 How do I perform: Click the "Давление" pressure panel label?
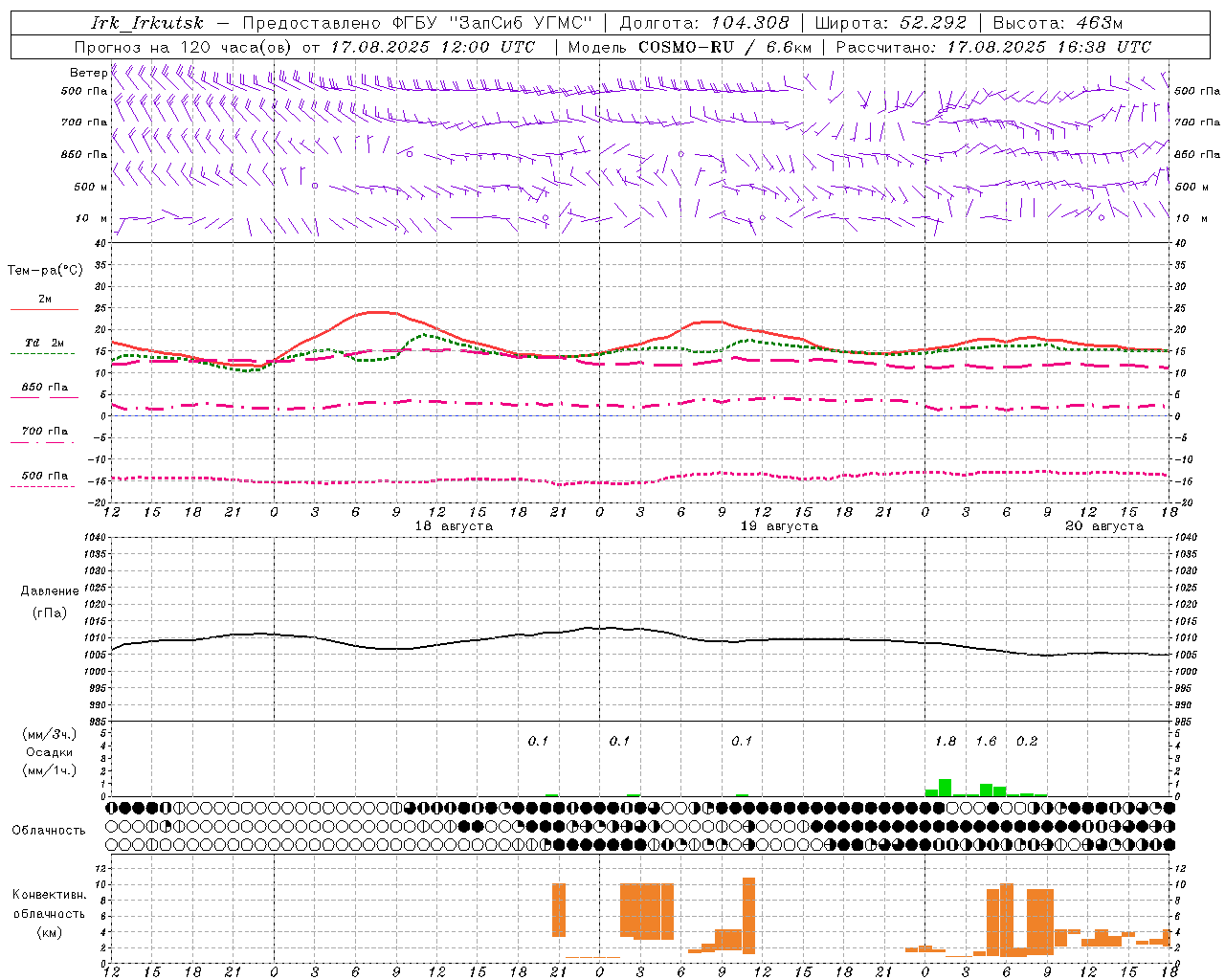click(50, 591)
